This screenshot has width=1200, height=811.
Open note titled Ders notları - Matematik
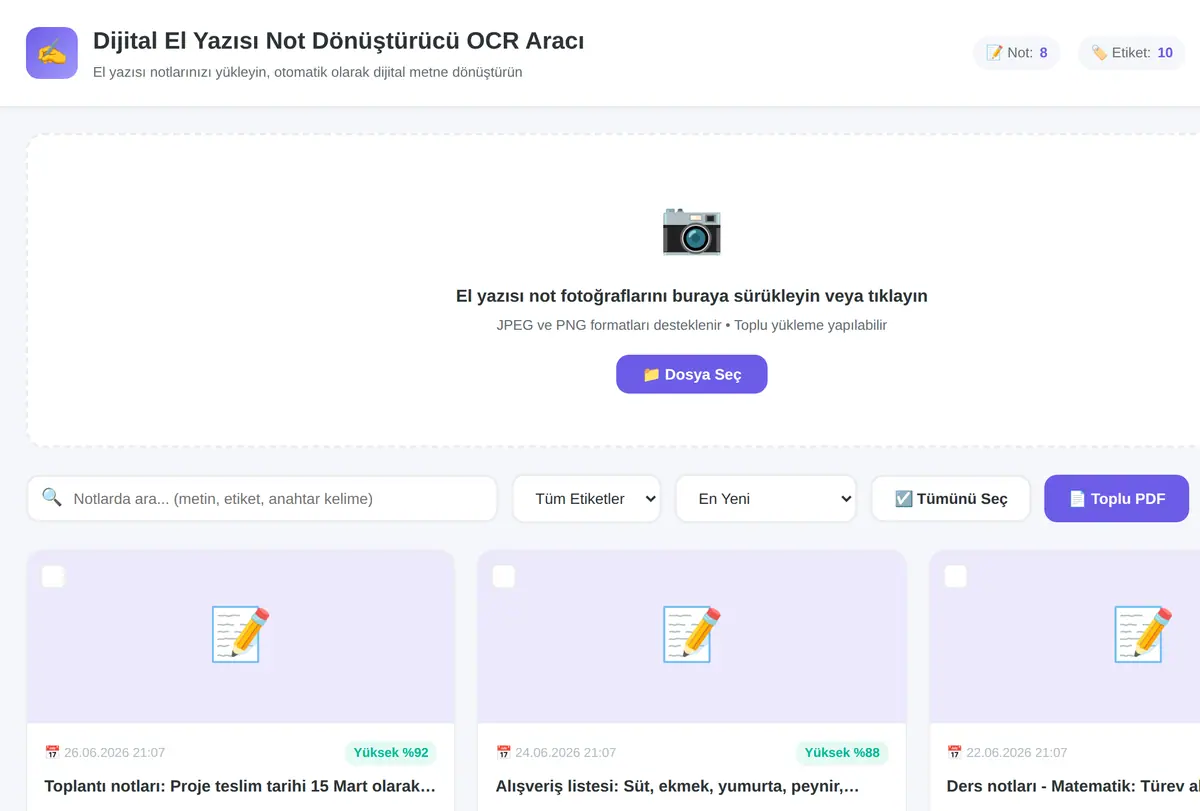pyautogui.click(x=1073, y=786)
